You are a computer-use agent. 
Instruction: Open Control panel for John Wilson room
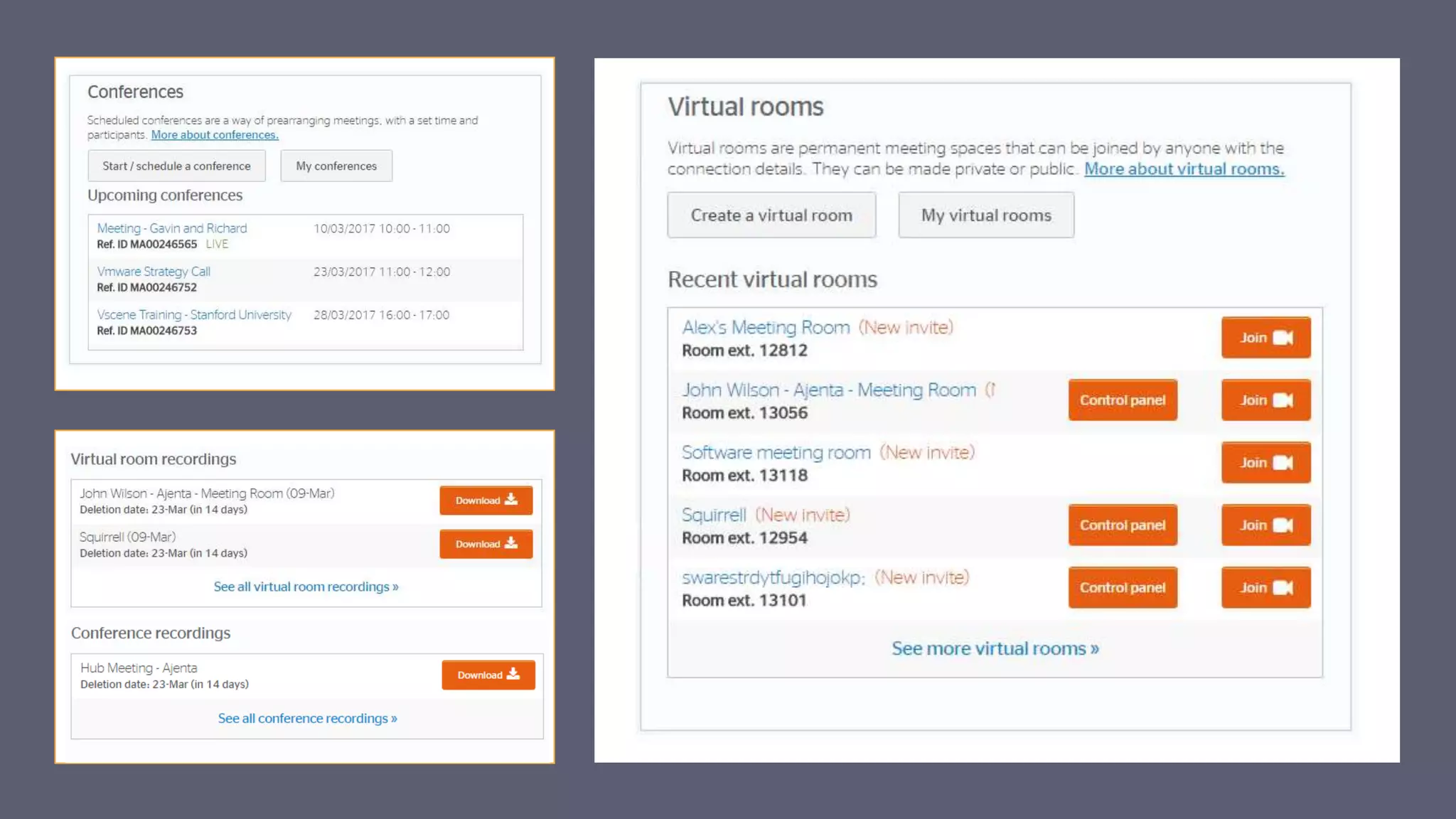pyautogui.click(x=1122, y=400)
